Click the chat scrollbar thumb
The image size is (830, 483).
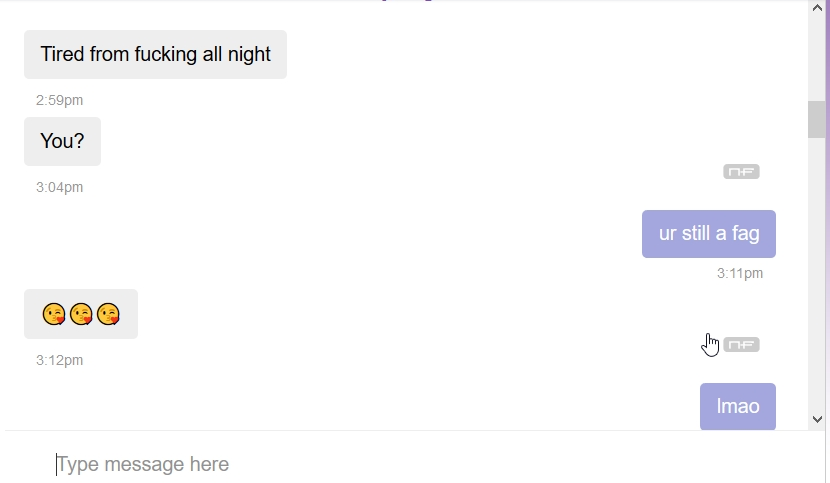click(x=817, y=119)
